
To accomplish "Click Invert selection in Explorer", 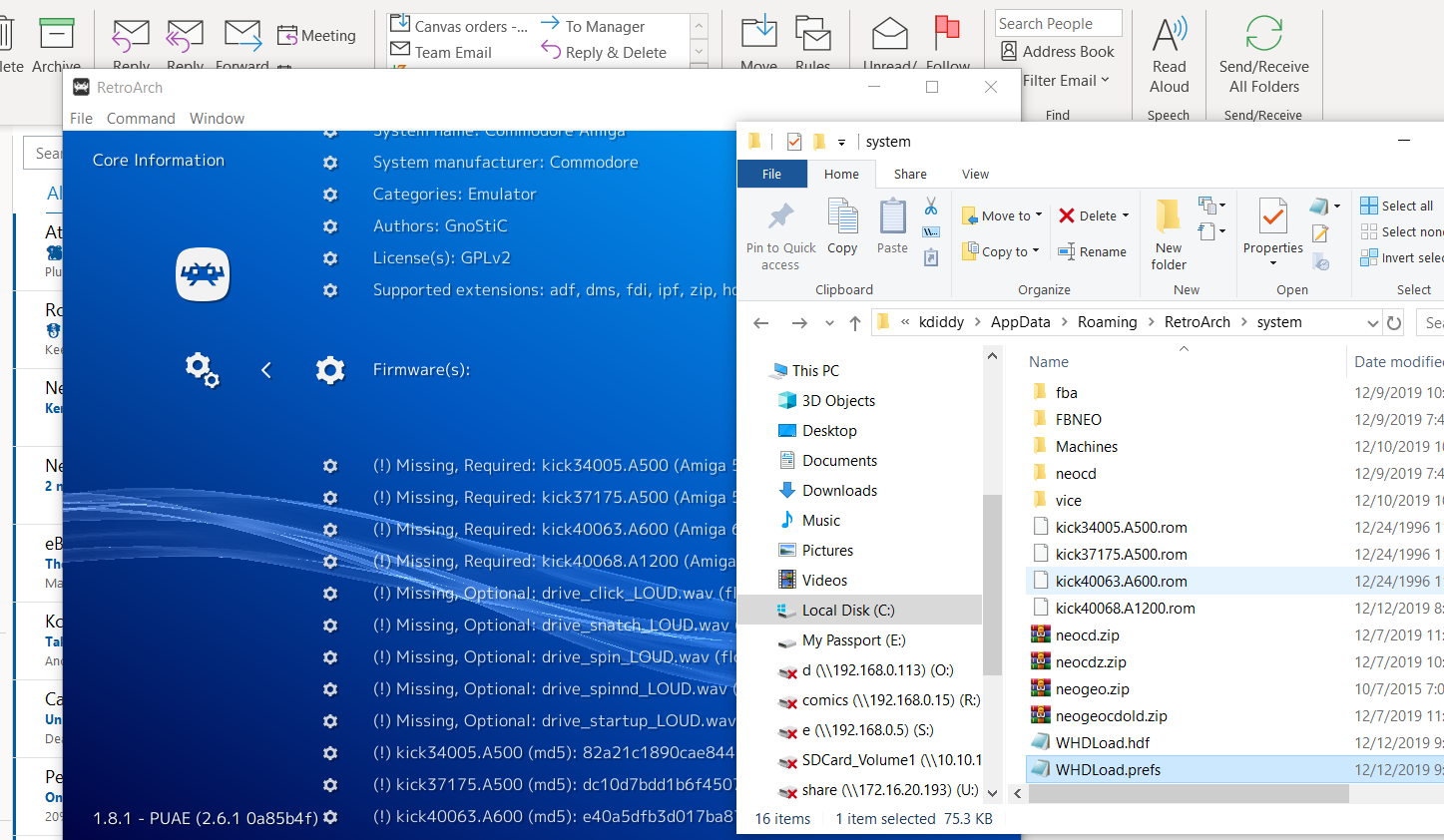I will point(1402,257).
